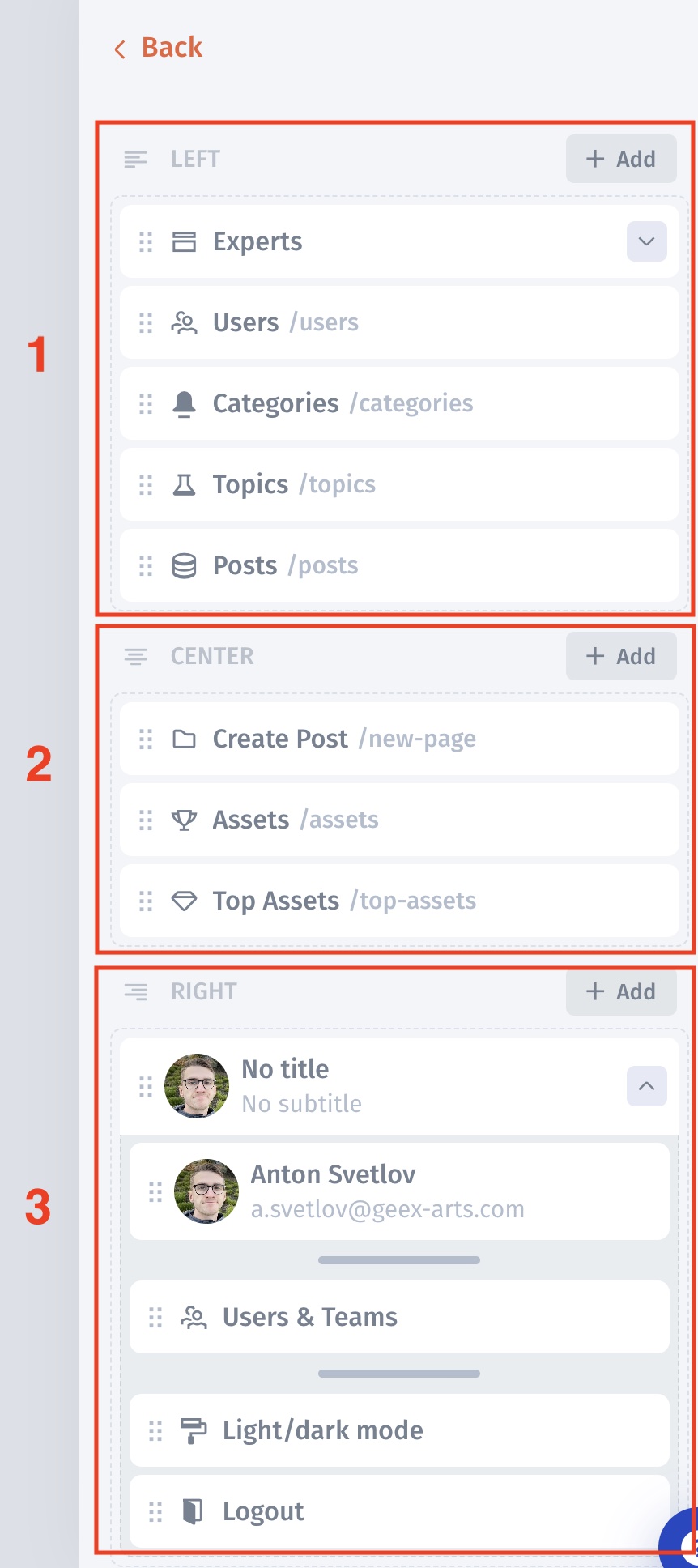
Task: Click the diamond icon beside Top Assets
Action: (185, 901)
